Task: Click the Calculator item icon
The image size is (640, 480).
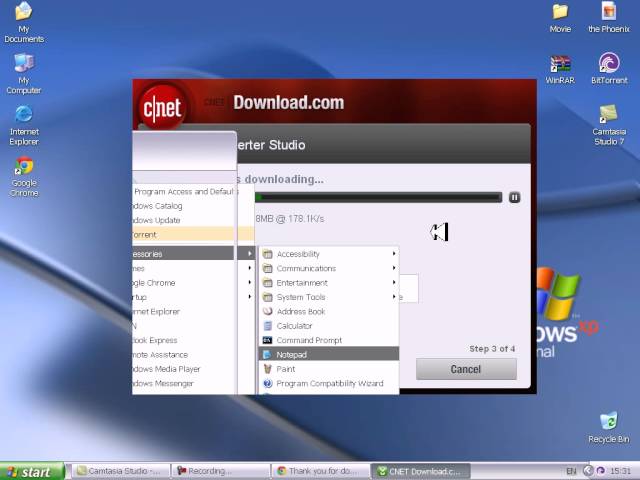Action: 268,326
